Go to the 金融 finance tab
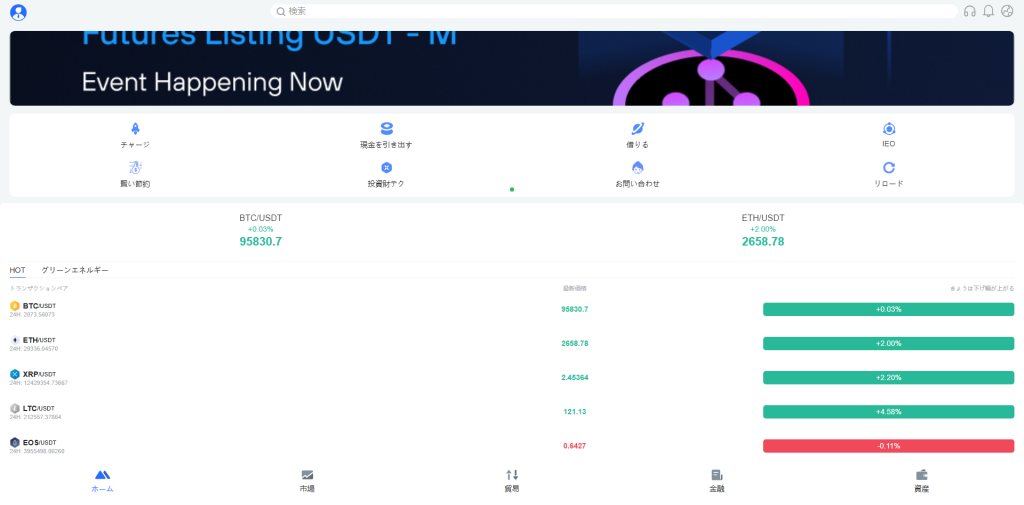The height and width of the screenshot is (505, 1024). pyautogui.click(x=716, y=481)
